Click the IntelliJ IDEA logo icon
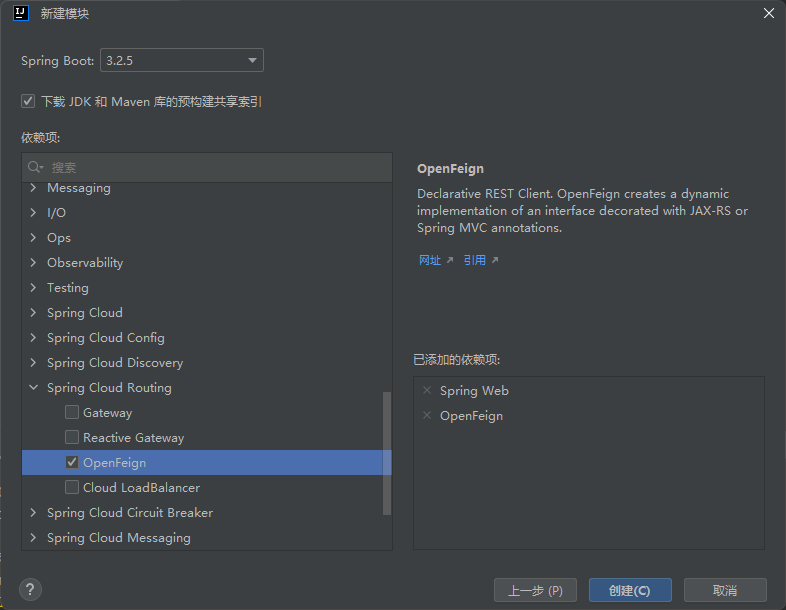Screen dimensions: 786x610 point(21,13)
